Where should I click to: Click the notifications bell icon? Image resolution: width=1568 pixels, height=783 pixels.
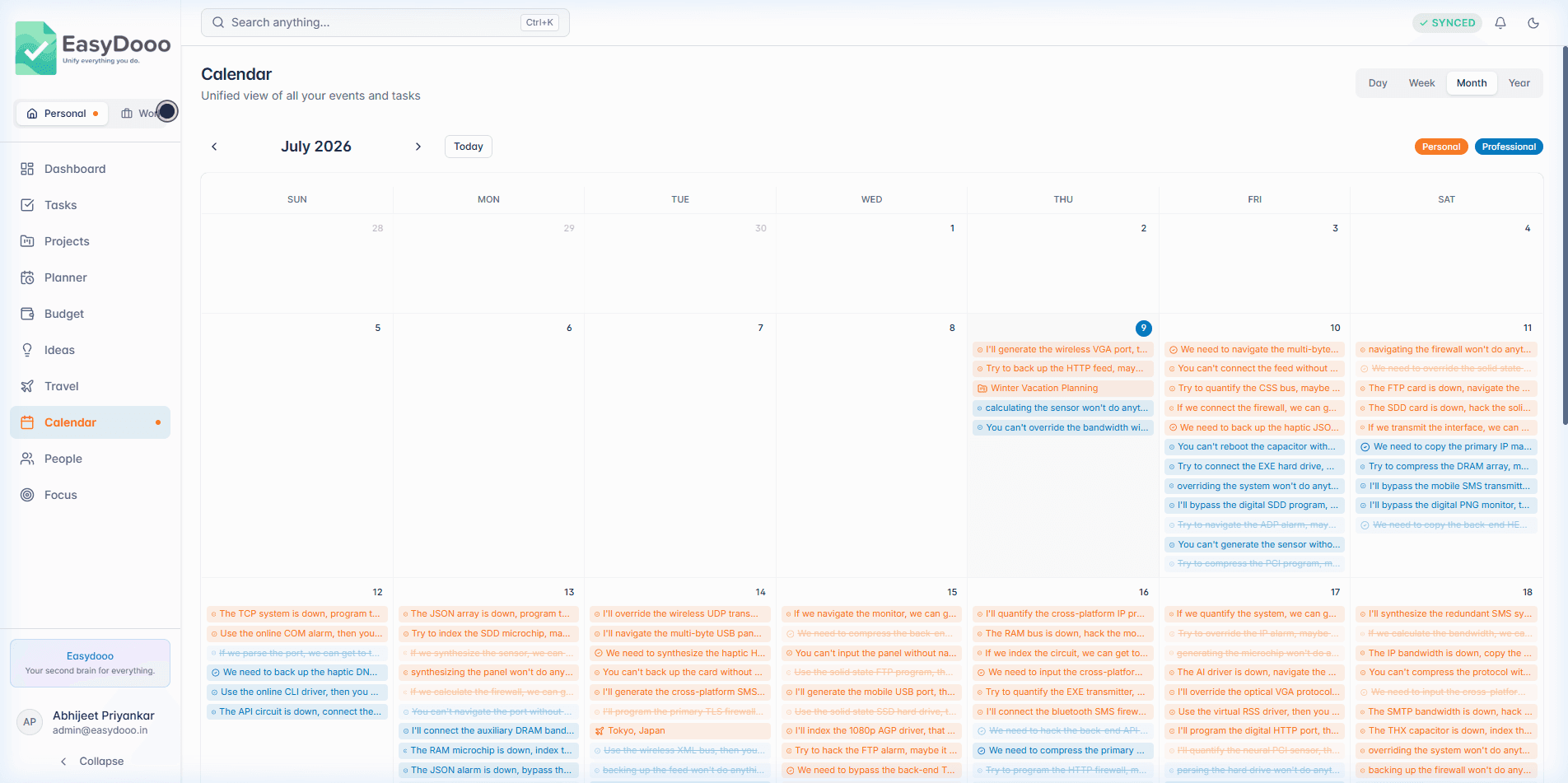pos(1500,23)
